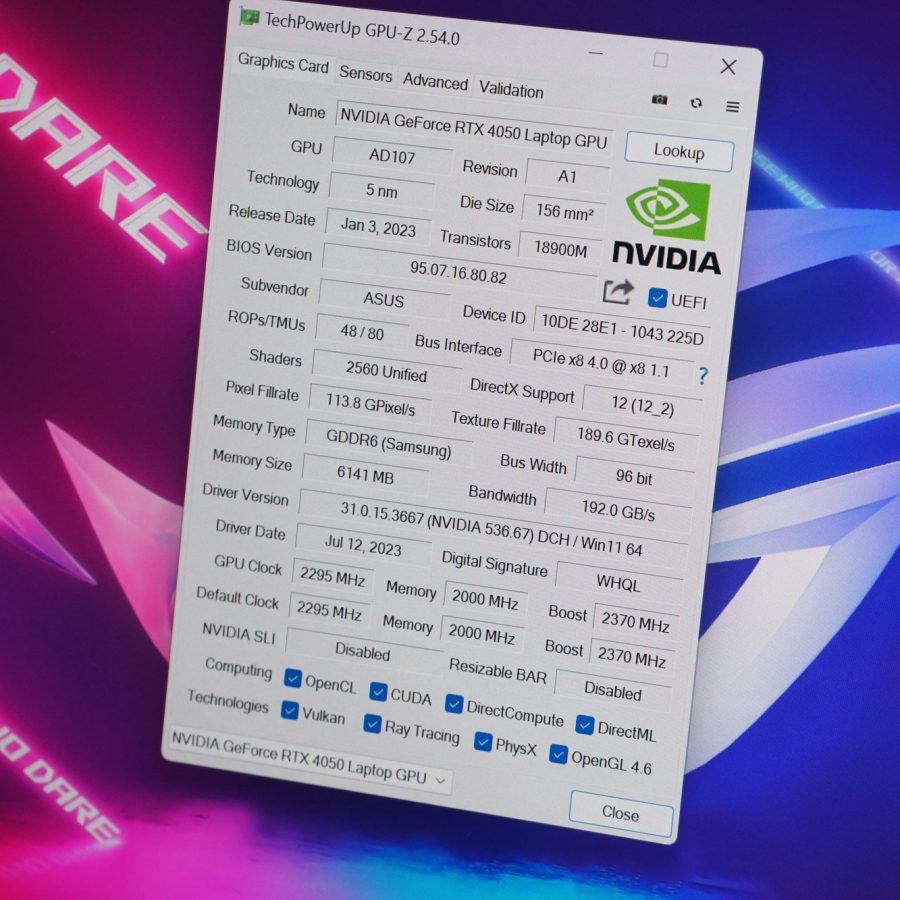The width and height of the screenshot is (900, 900).
Task: Click the Lookup button
Action: point(679,152)
